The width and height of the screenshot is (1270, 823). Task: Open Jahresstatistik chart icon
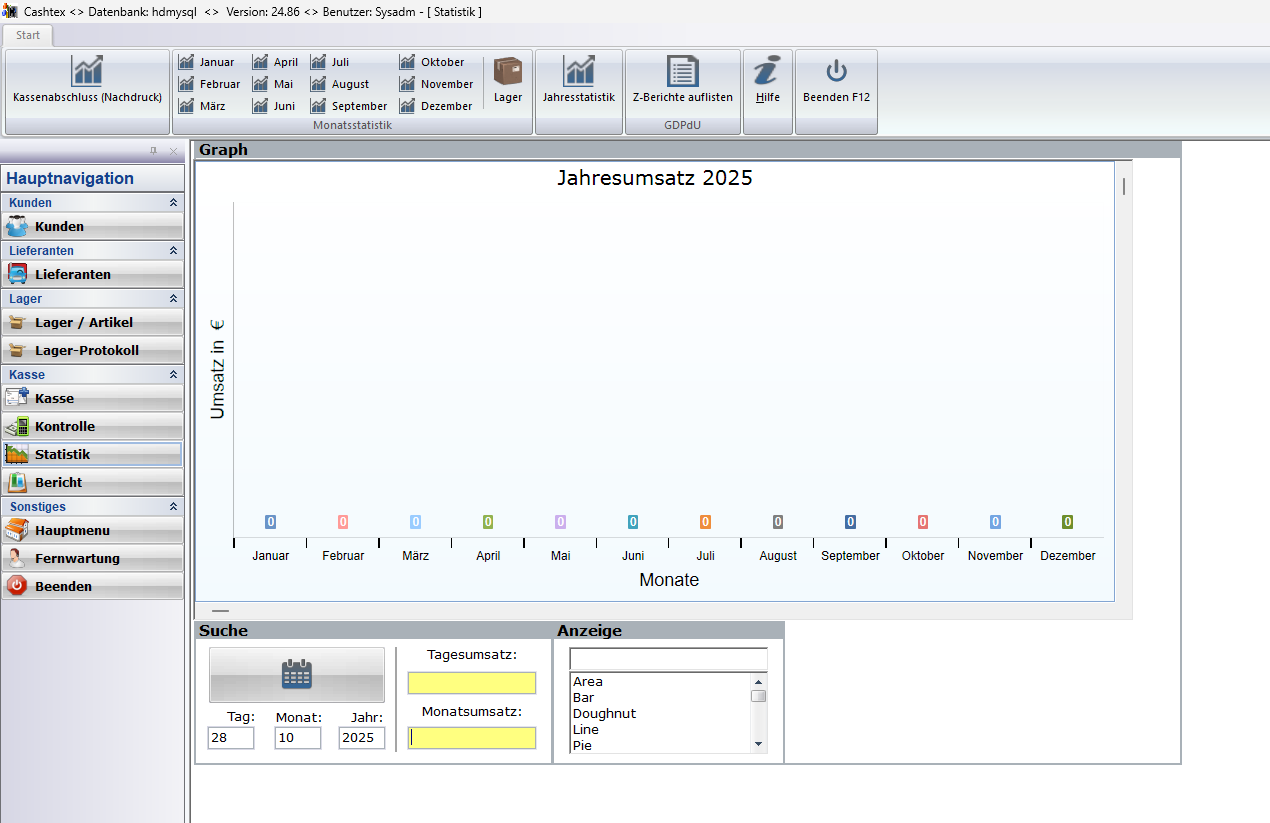579,71
